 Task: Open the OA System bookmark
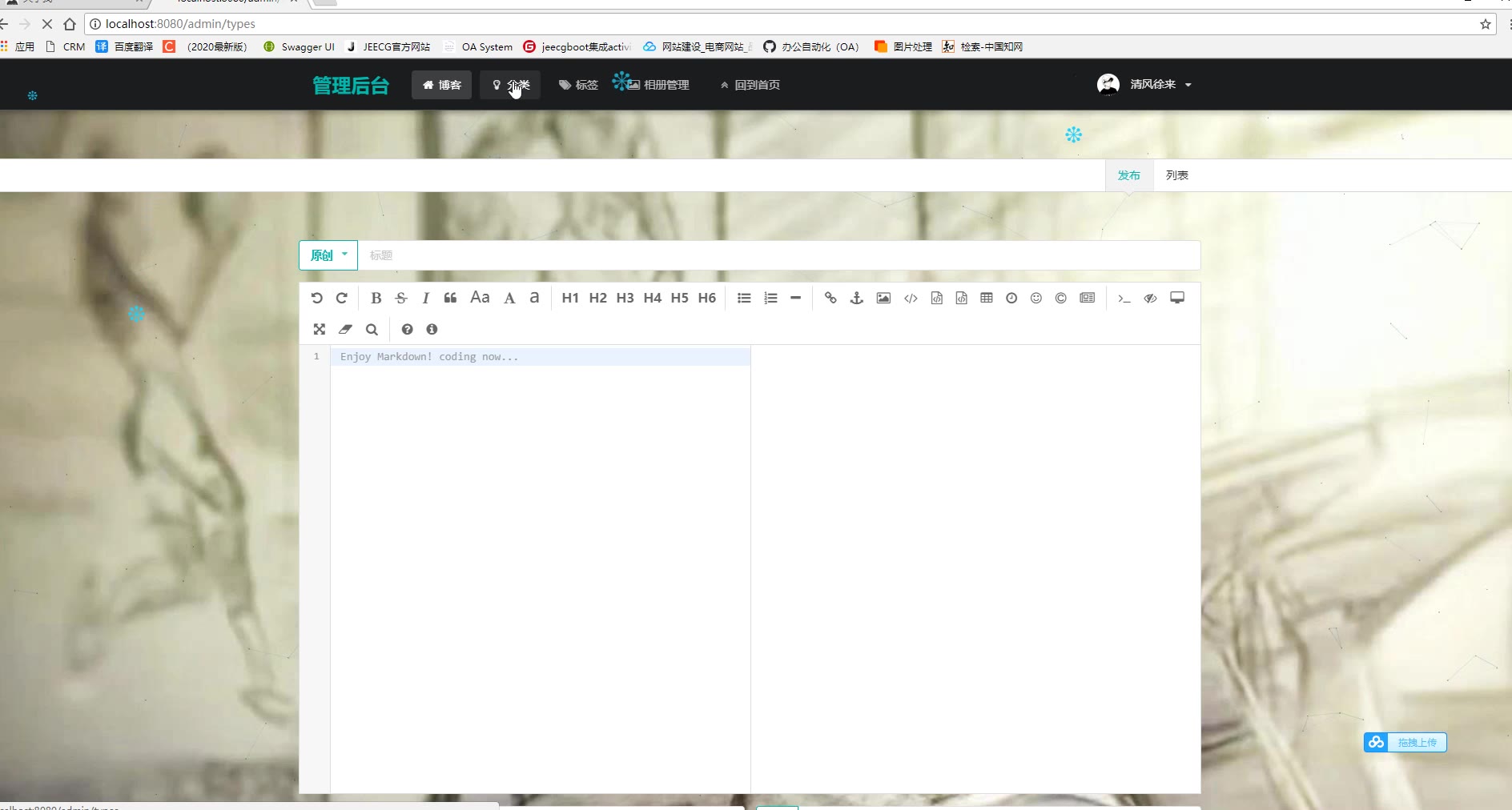(x=478, y=46)
